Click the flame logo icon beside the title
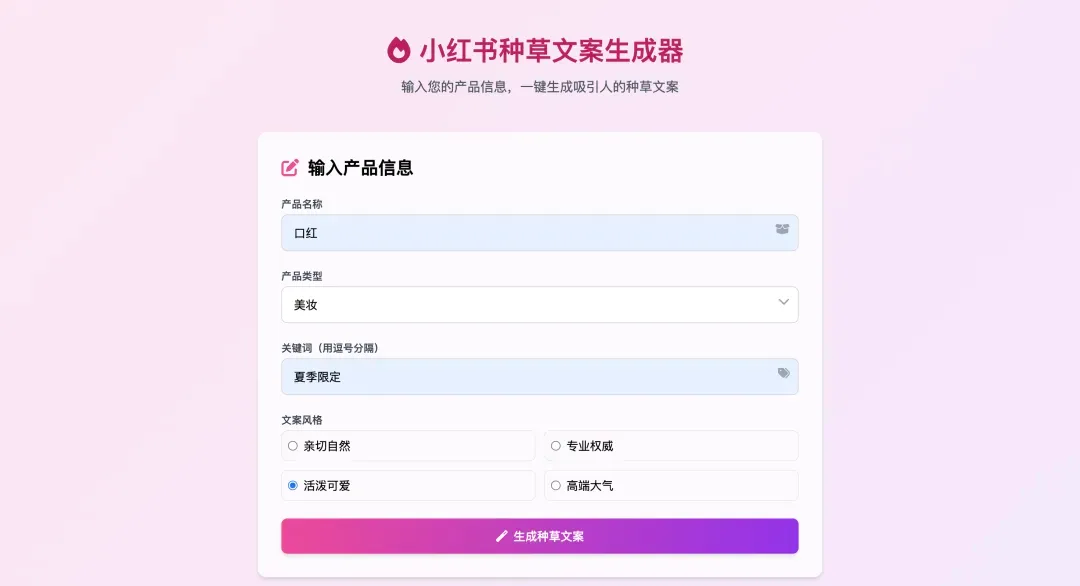Screen dimensions: 1080x586 [x=398, y=50]
